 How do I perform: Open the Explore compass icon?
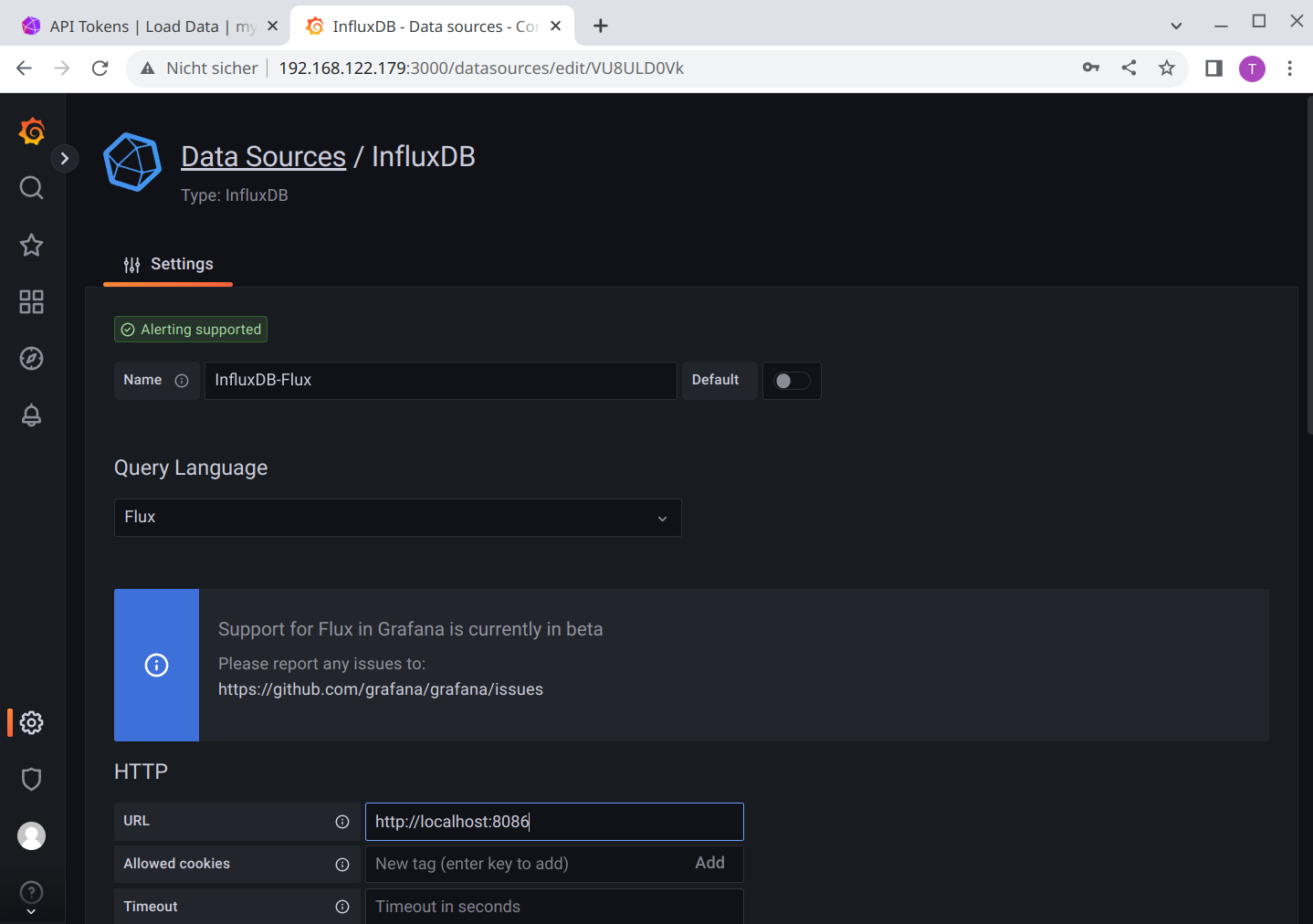[x=32, y=358]
